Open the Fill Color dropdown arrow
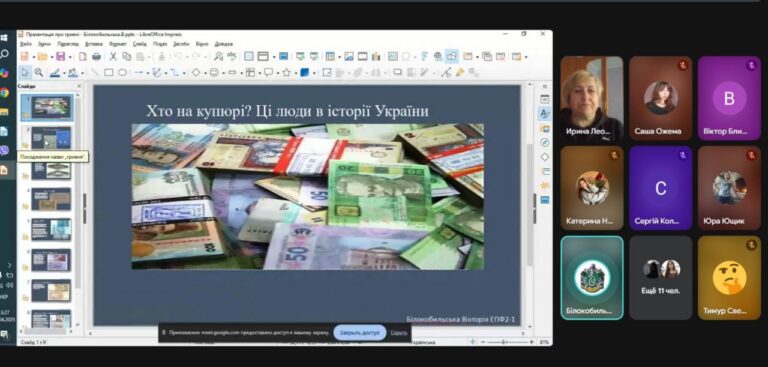 pos(83,73)
